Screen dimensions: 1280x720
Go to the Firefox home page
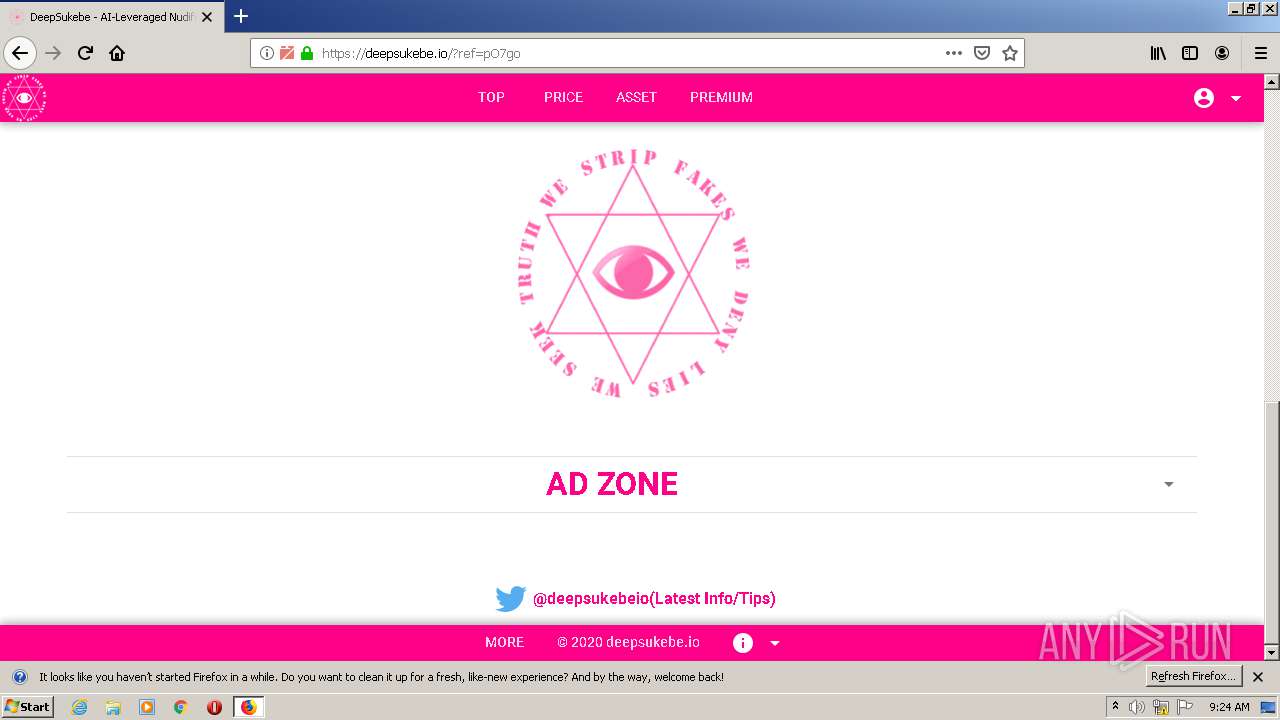pos(117,54)
